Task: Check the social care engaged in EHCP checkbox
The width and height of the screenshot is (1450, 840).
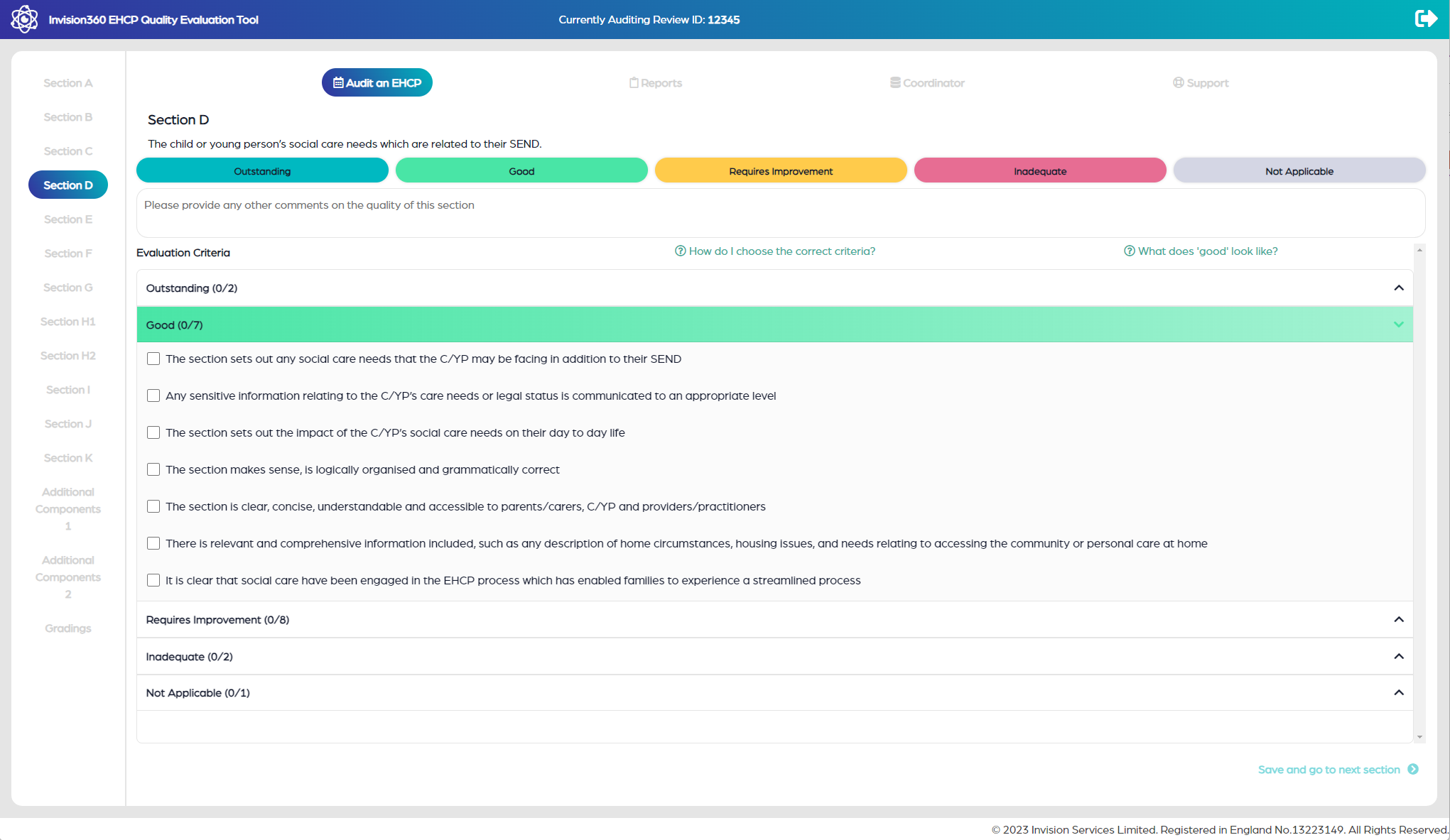Action: [153, 580]
